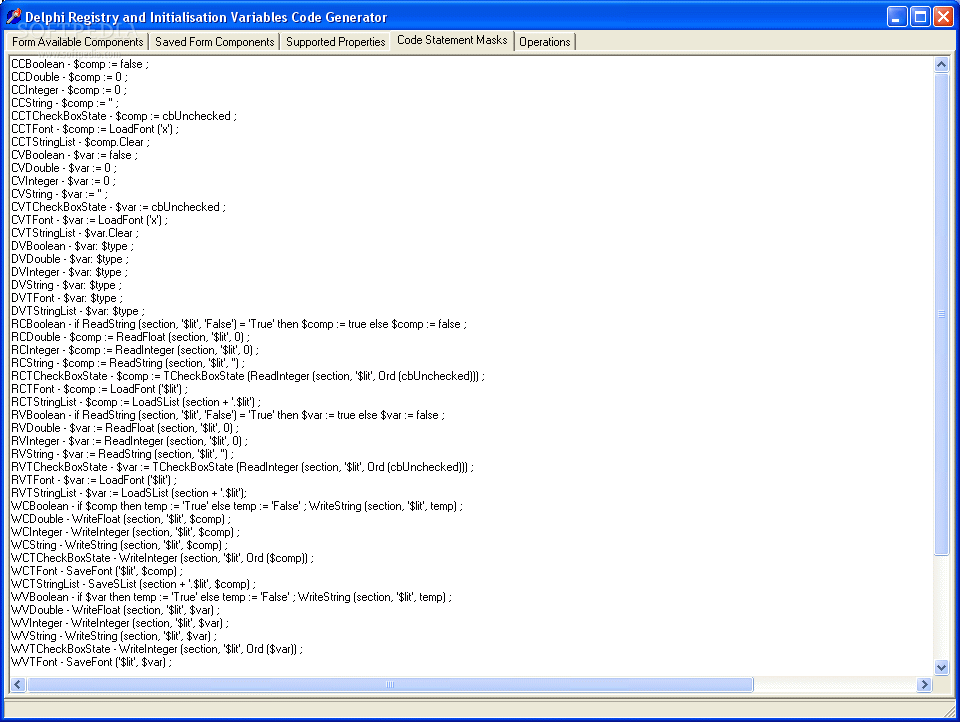
Task: Click the line starting 'WCDouble - WriteFloat'
Action: (121, 519)
